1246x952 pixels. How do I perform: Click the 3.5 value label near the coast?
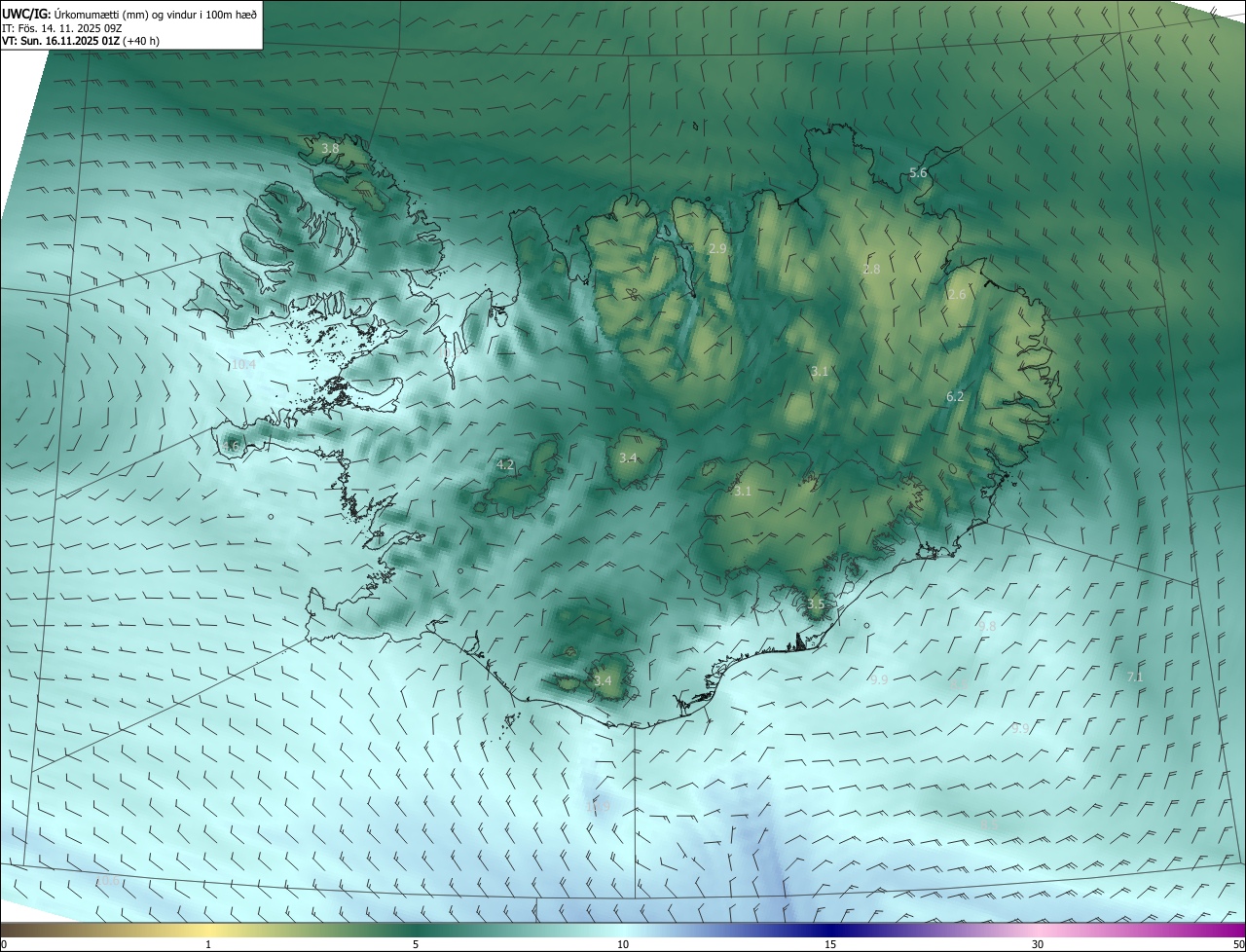click(x=816, y=604)
